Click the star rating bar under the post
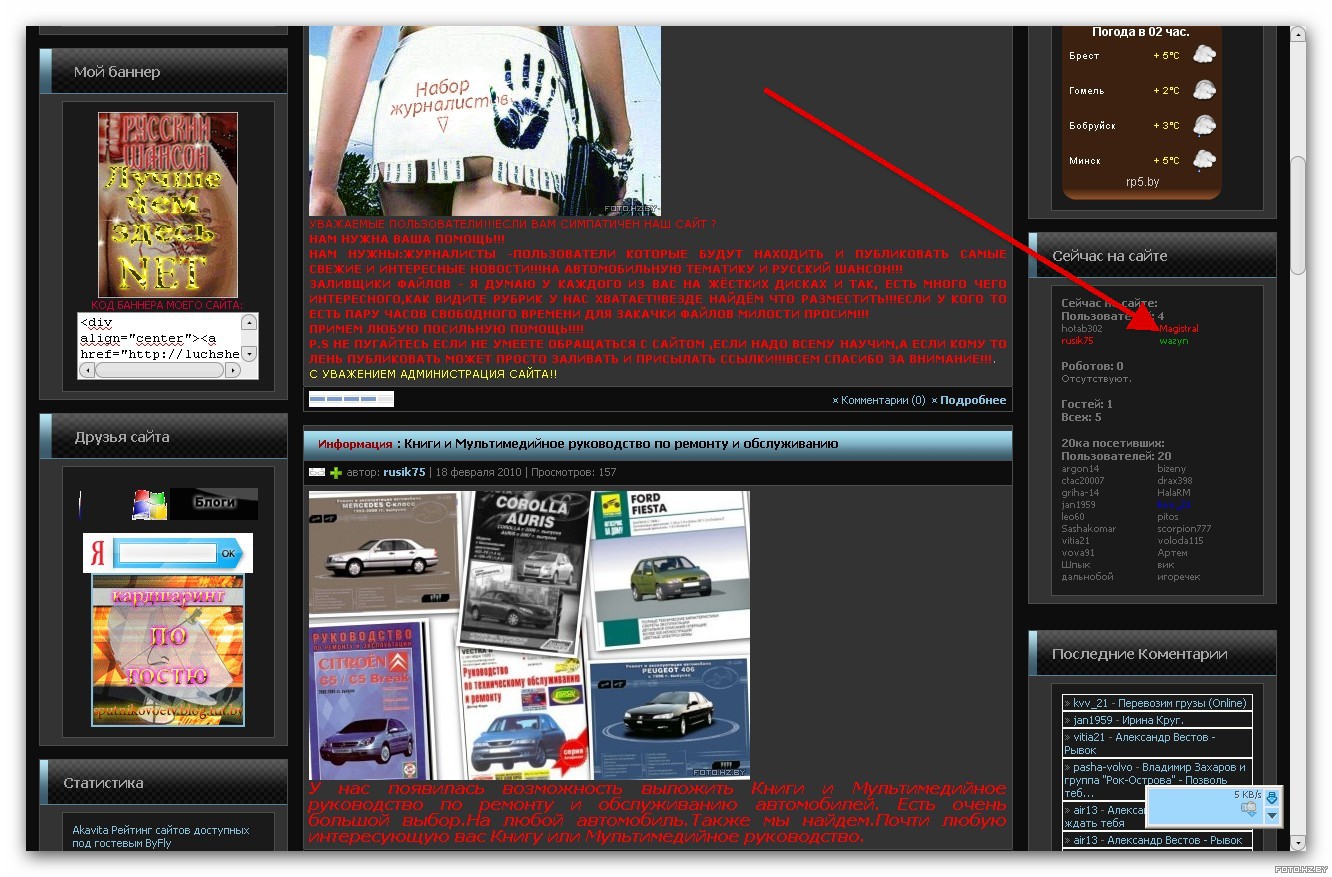Viewport: 1332px width, 877px height. [x=351, y=399]
